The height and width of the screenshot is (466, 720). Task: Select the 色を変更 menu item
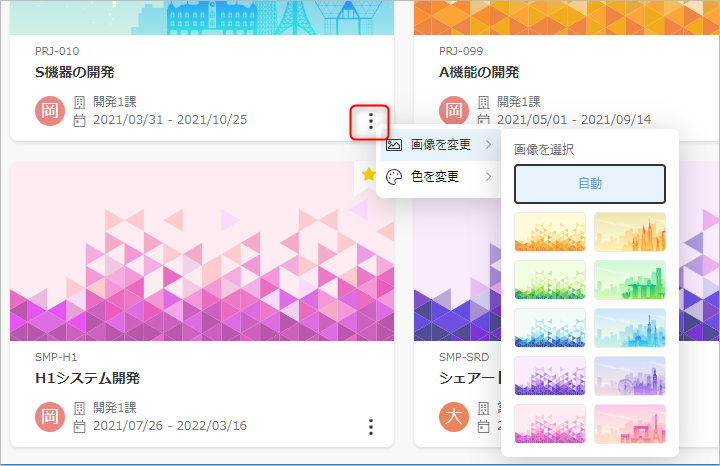435,177
